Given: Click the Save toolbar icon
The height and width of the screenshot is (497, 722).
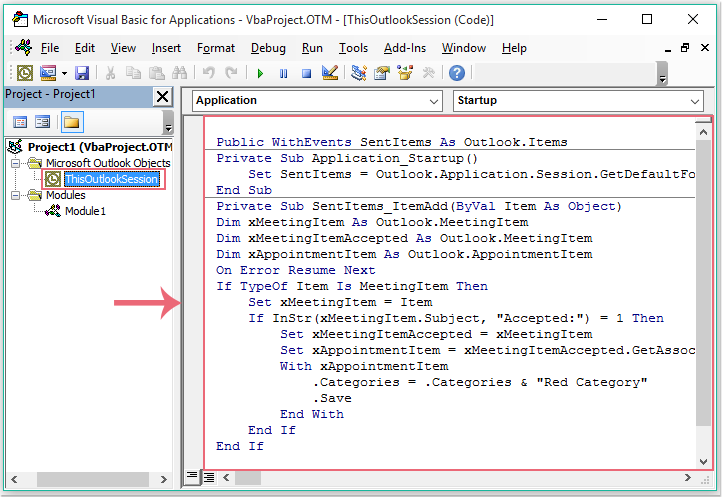Looking at the screenshot, I should tap(82, 73).
